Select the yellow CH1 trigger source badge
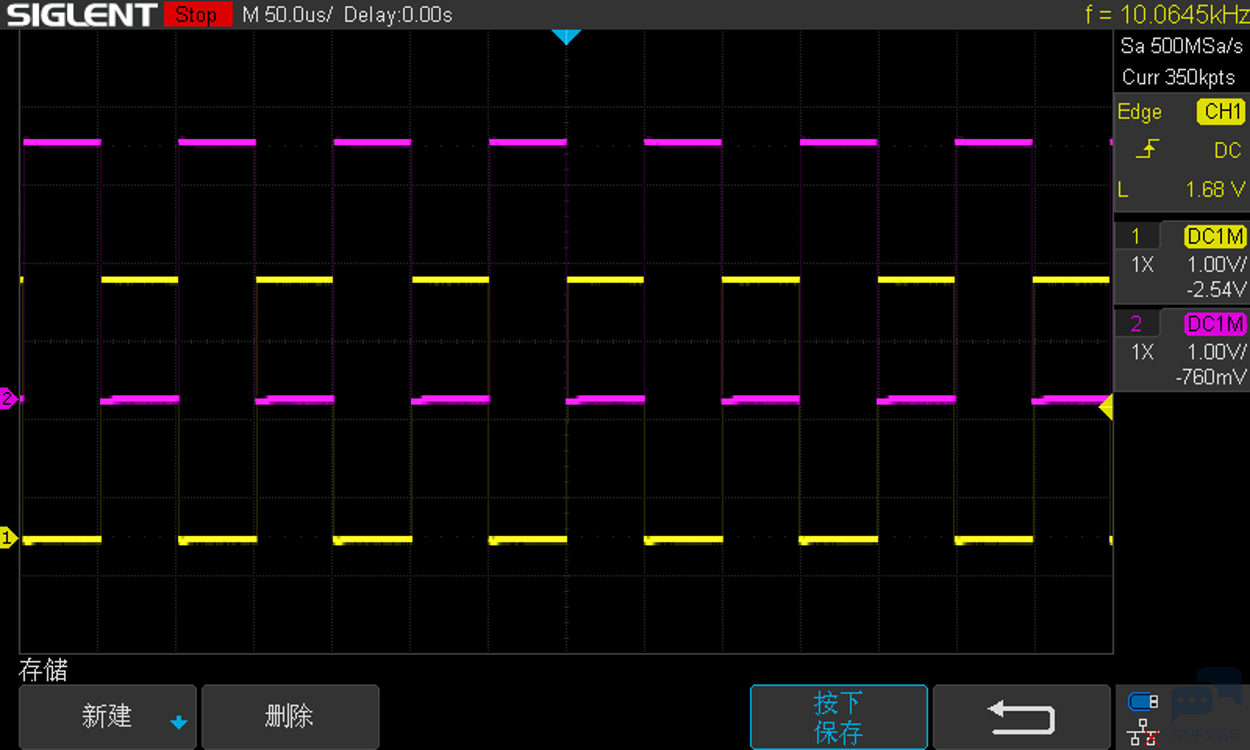Image resolution: width=1250 pixels, height=750 pixels. click(x=1221, y=112)
